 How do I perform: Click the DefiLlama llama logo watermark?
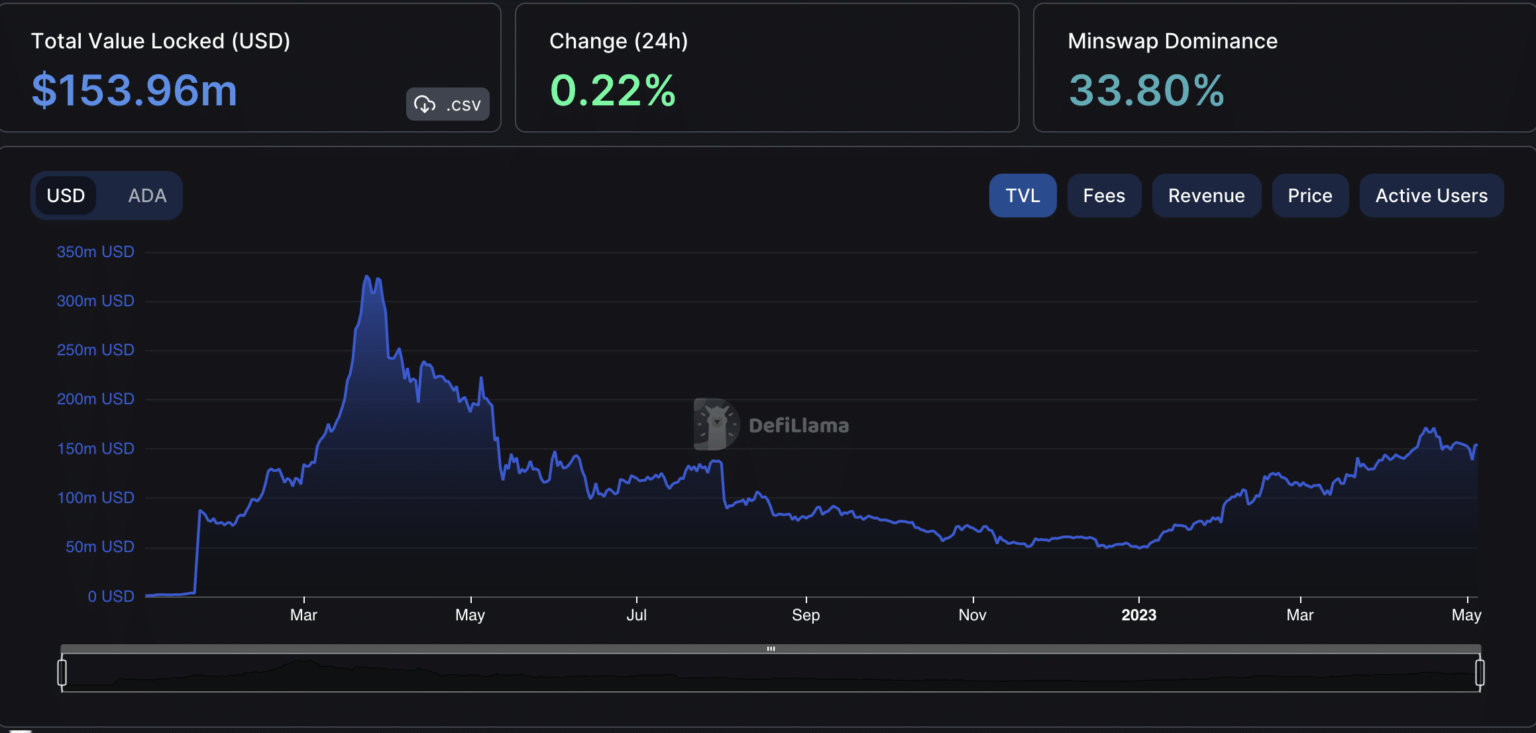[x=716, y=425]
